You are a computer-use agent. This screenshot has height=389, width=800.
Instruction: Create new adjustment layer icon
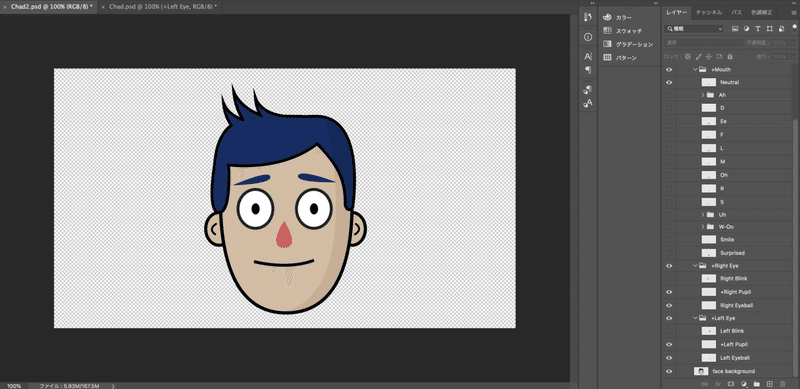click(744, 384)
